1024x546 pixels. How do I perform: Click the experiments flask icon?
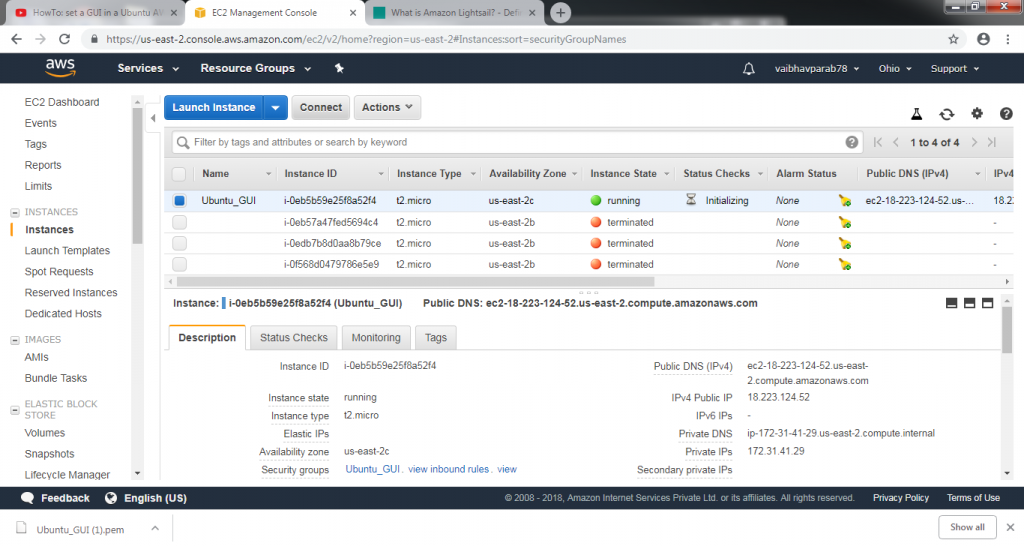pyautogui.click(x=915, y=115)
